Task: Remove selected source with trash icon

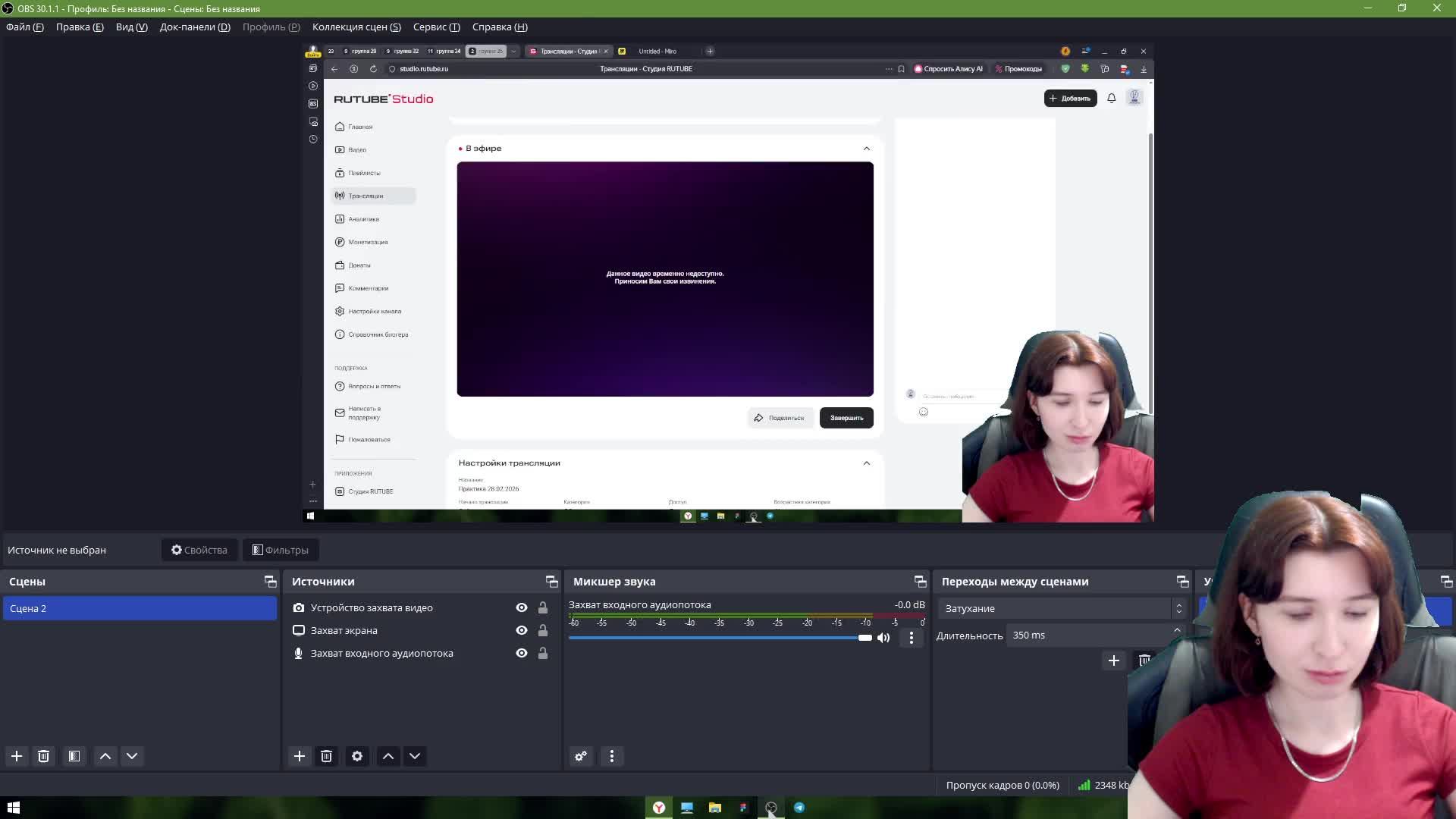Action: (327, 756)
